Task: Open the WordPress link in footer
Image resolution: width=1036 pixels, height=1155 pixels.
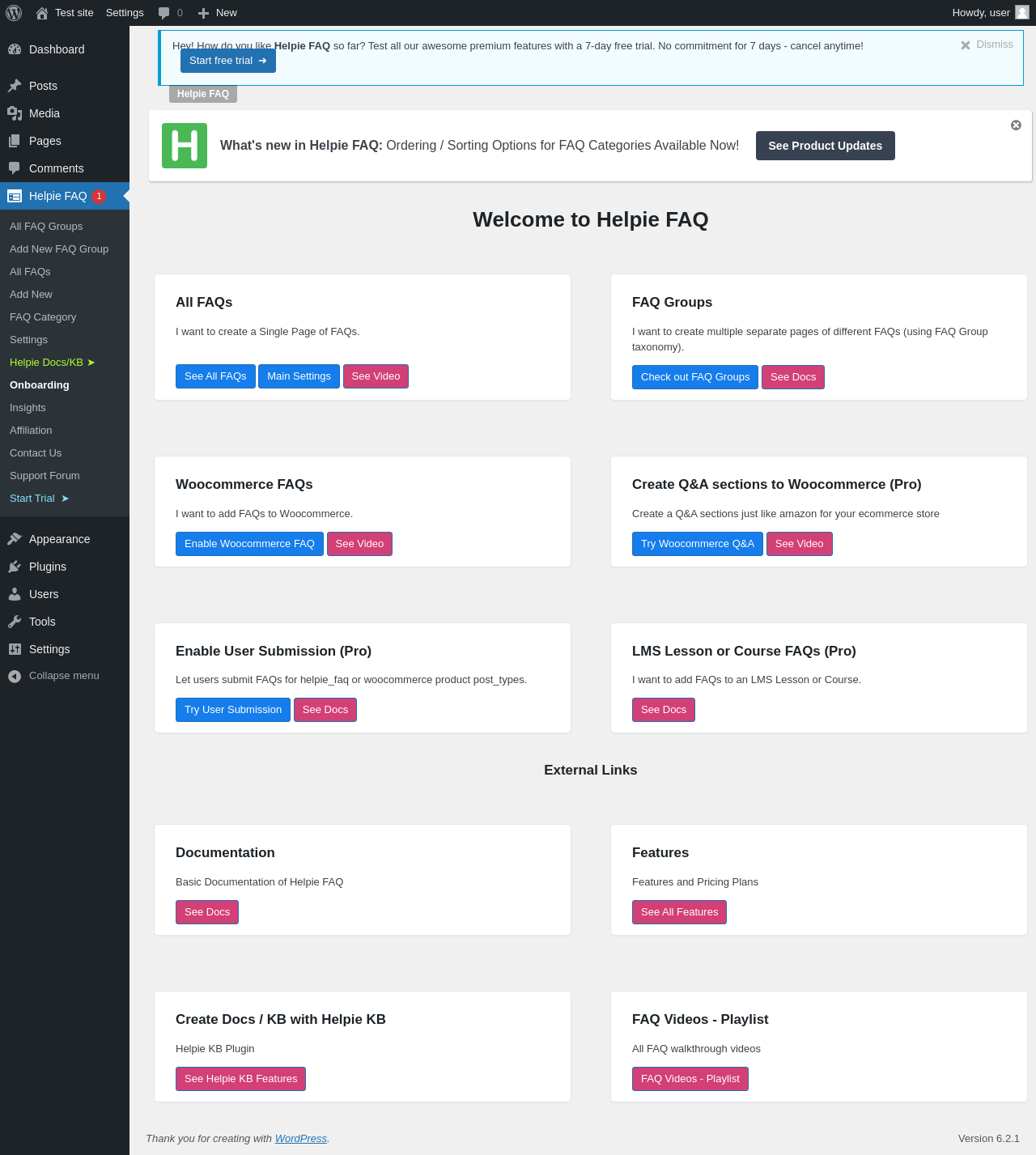Action: (301, 1138)
